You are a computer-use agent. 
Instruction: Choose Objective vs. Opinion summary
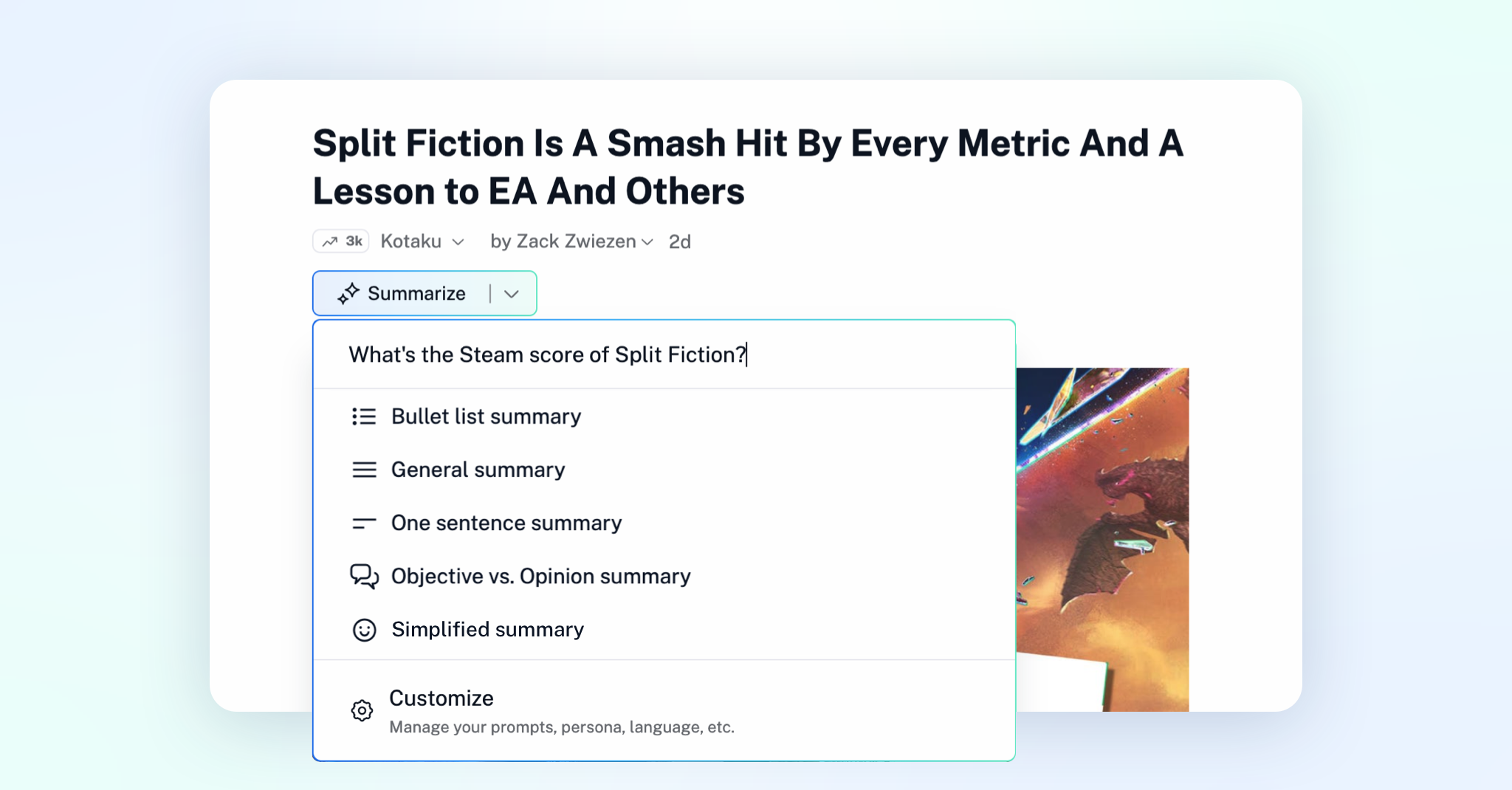540,576
